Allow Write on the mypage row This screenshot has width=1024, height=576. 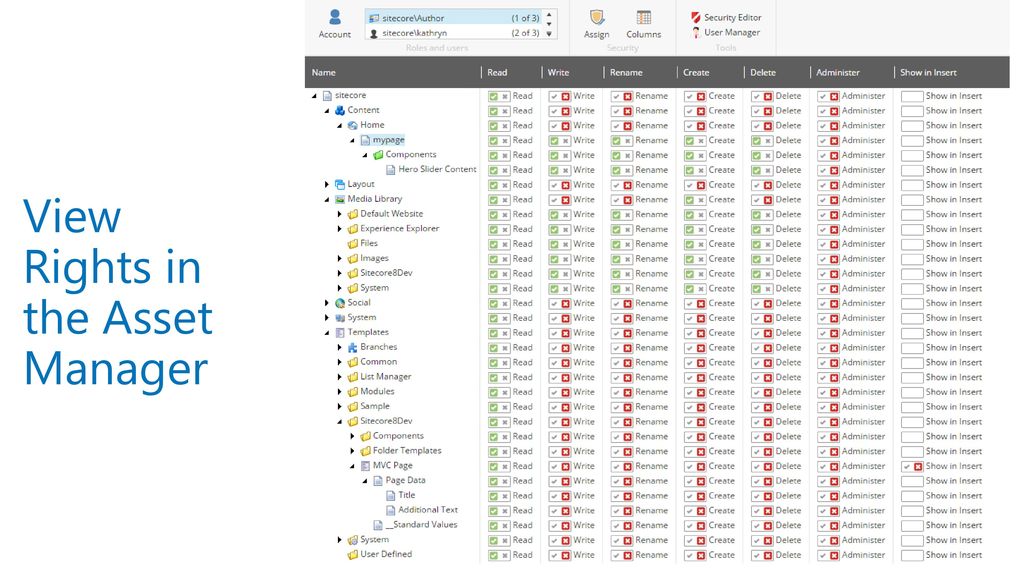coord(554,140)
